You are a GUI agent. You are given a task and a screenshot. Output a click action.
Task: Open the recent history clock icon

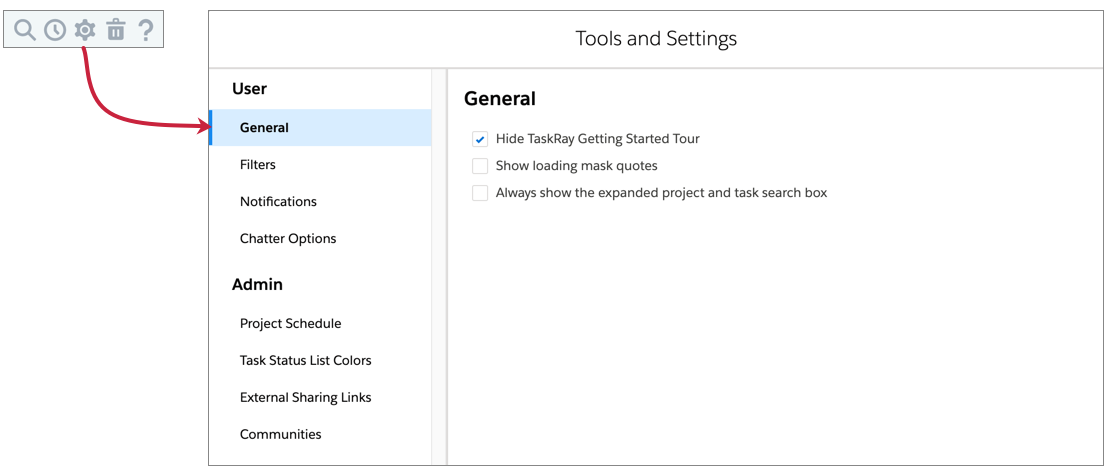coord(55,30)
